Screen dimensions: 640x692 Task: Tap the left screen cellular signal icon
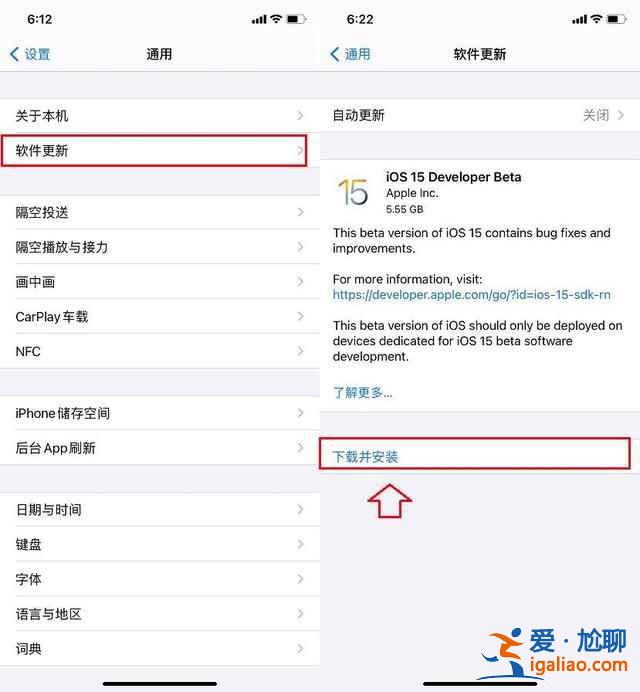coord(259,19)
